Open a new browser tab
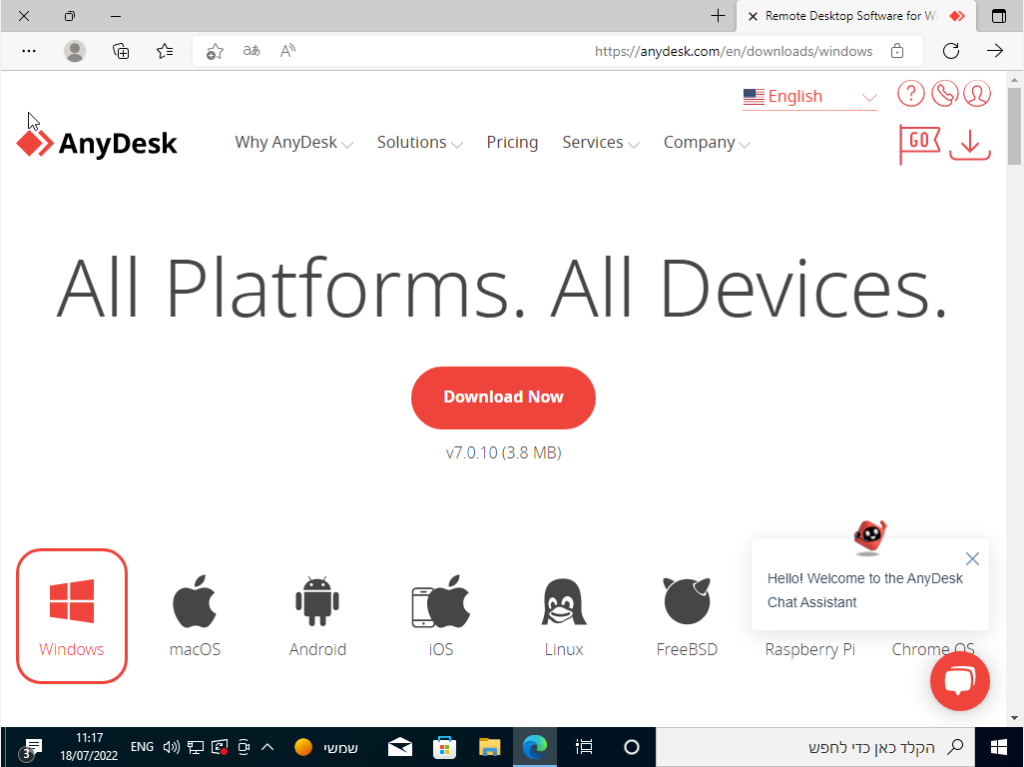This screenshot has width=1024, height=767. point(718,16)
